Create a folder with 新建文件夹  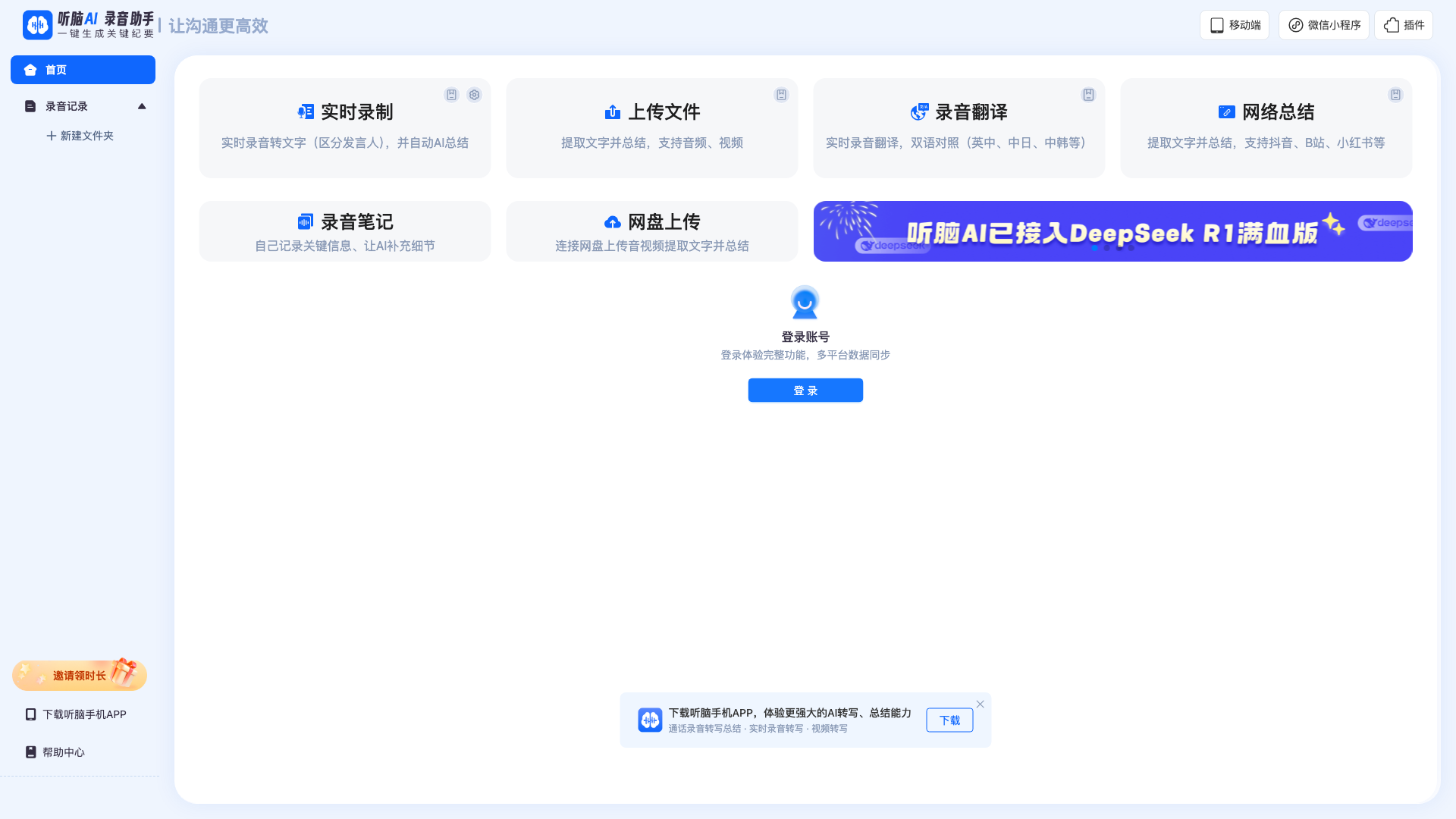(x=80, y=136)
